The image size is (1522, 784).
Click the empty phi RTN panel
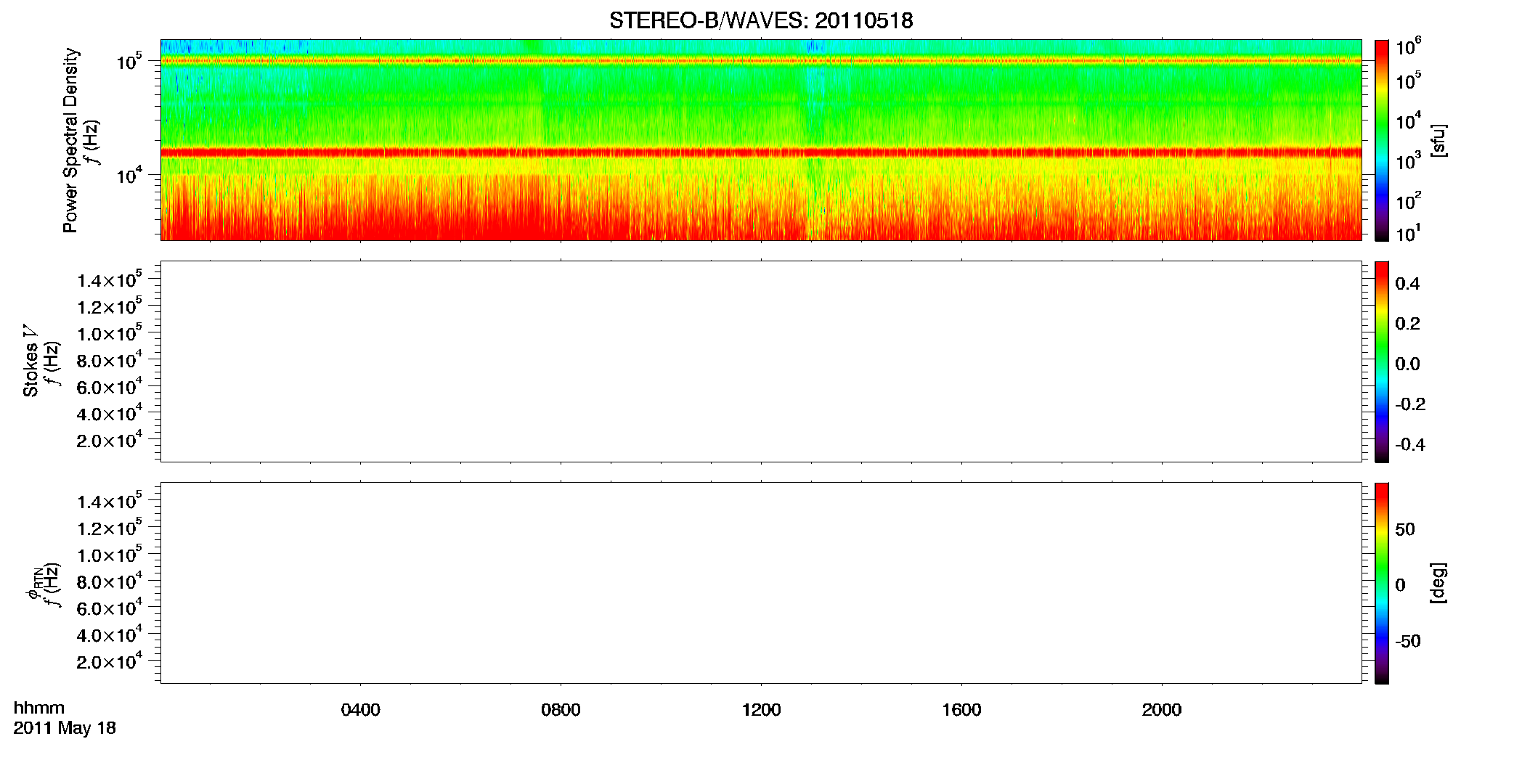[x=761, y=583]
